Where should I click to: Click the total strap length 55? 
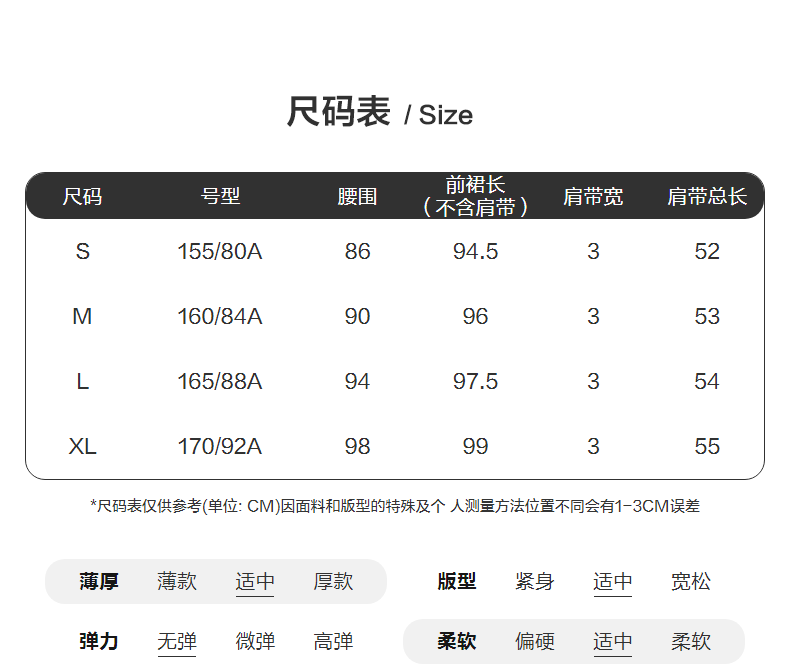click(x=707, y=447)
